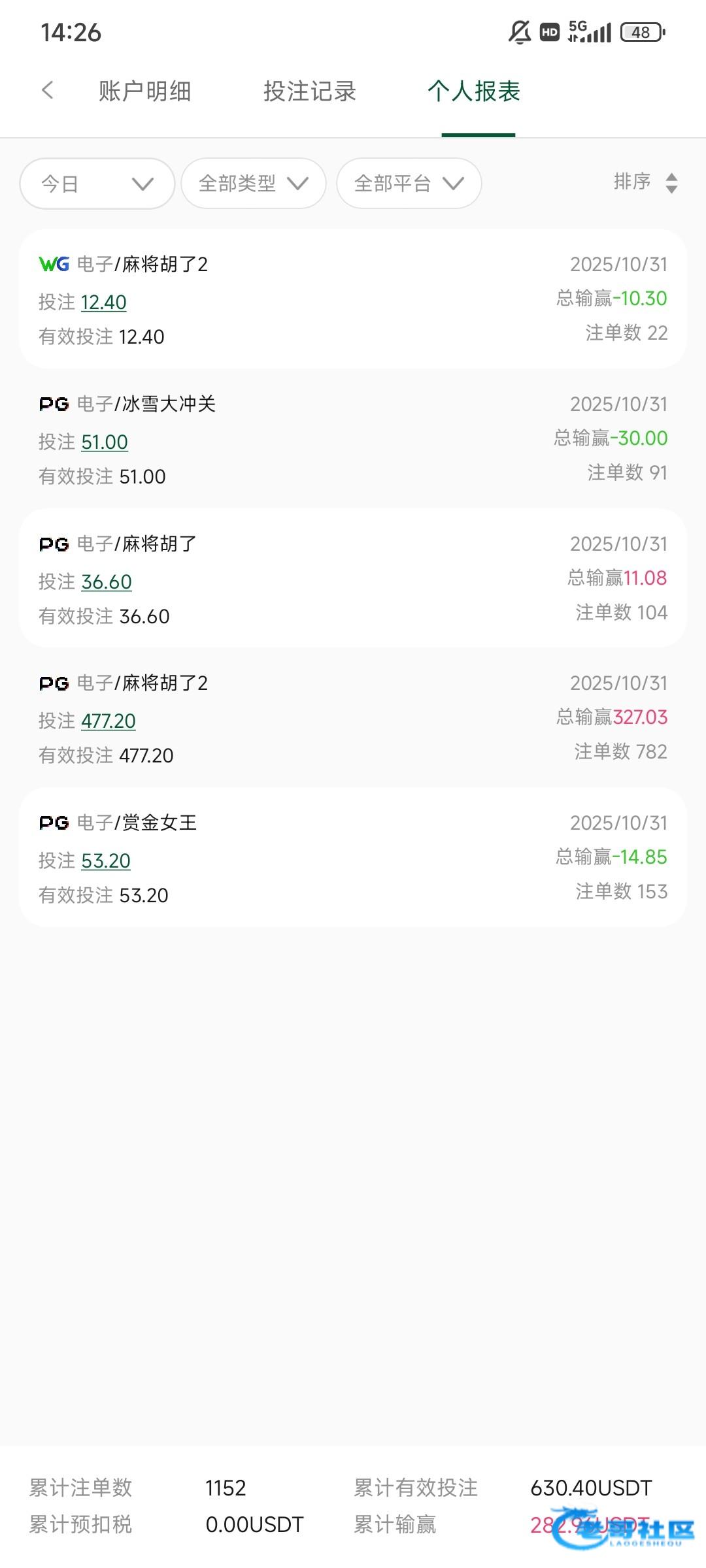This screenshot has height=1568, width=706.
Task: Tap the WG provider logo
Action: (x=54, y=264)
